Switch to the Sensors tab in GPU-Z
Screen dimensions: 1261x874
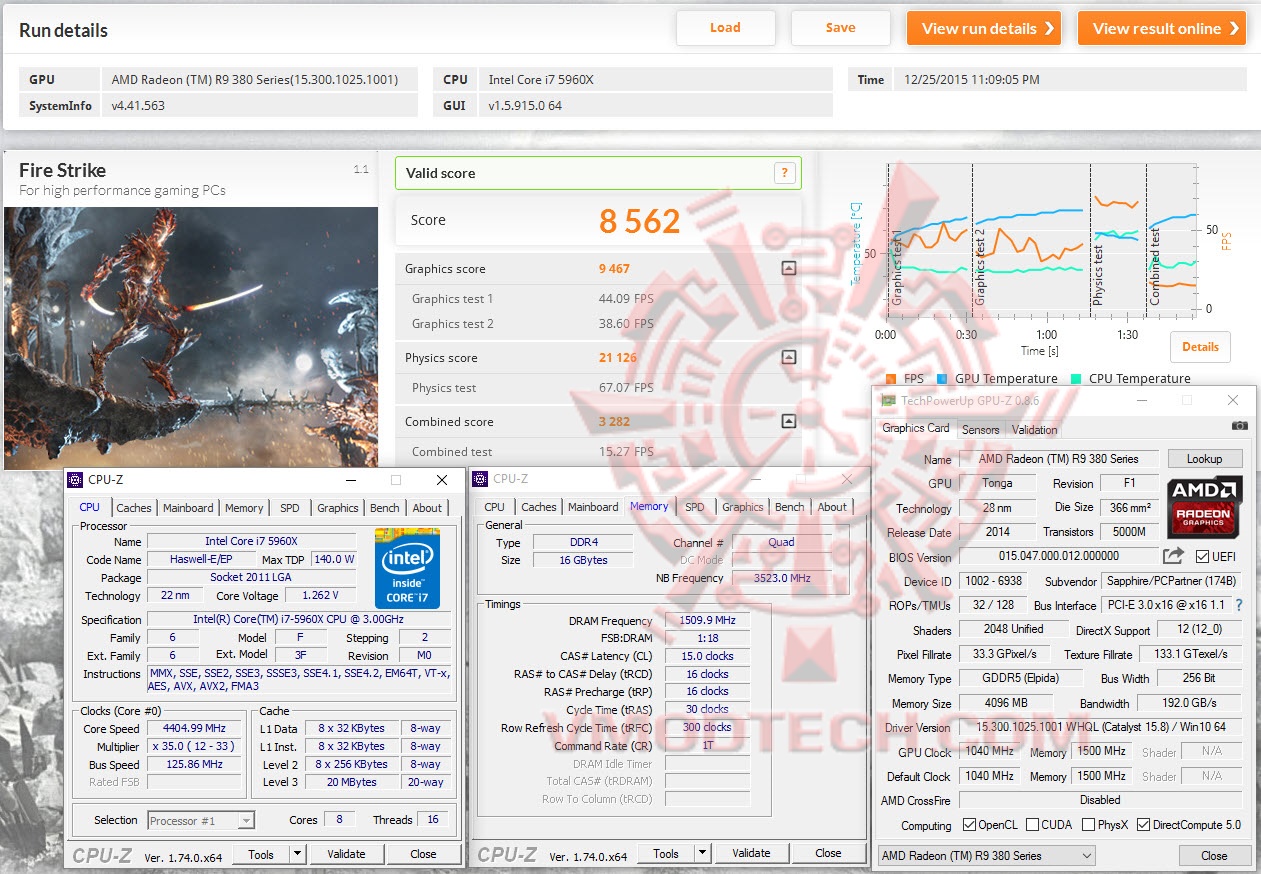click(x=980, y=430)
